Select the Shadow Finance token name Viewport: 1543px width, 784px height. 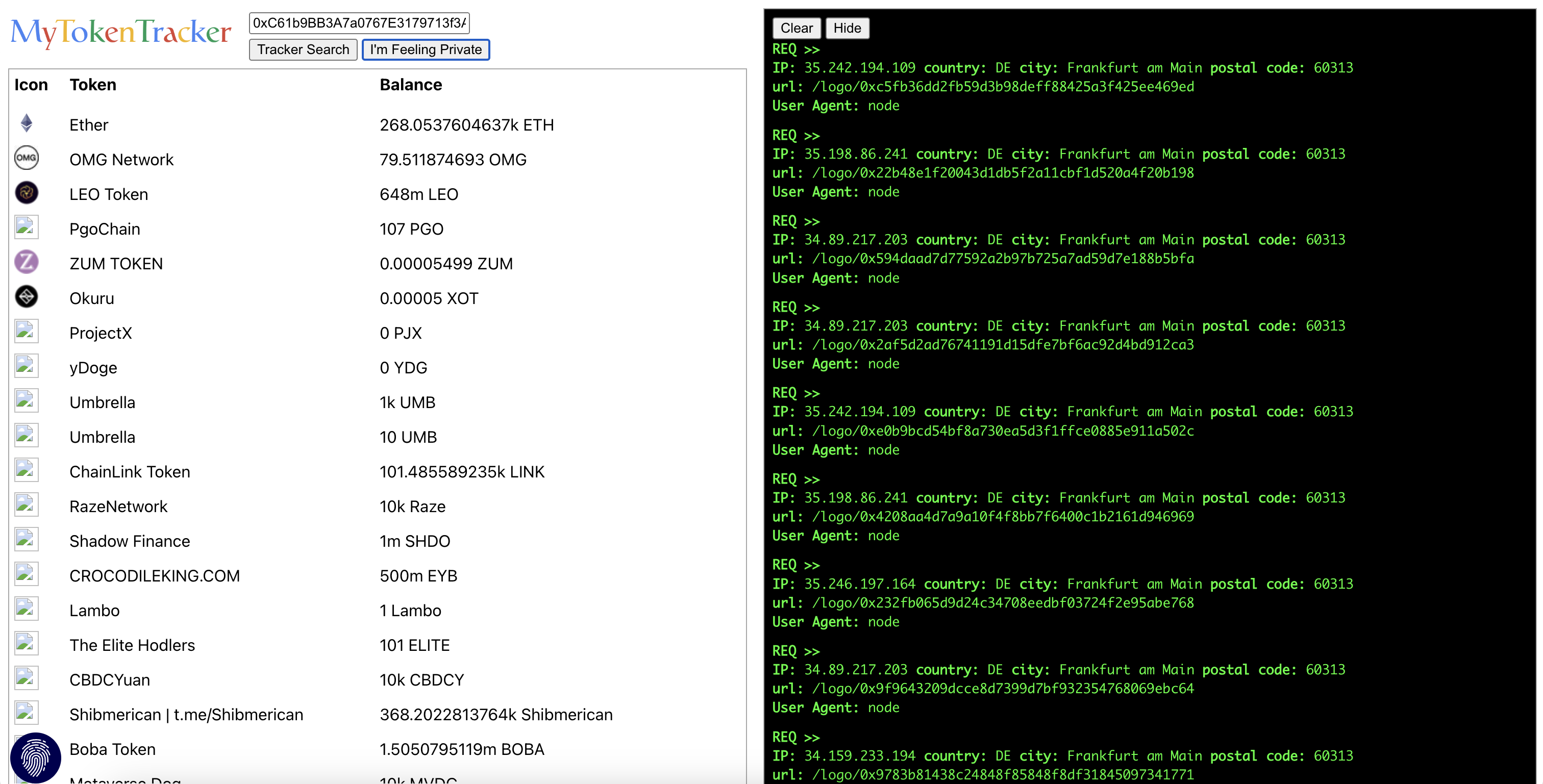coord(130,542)
